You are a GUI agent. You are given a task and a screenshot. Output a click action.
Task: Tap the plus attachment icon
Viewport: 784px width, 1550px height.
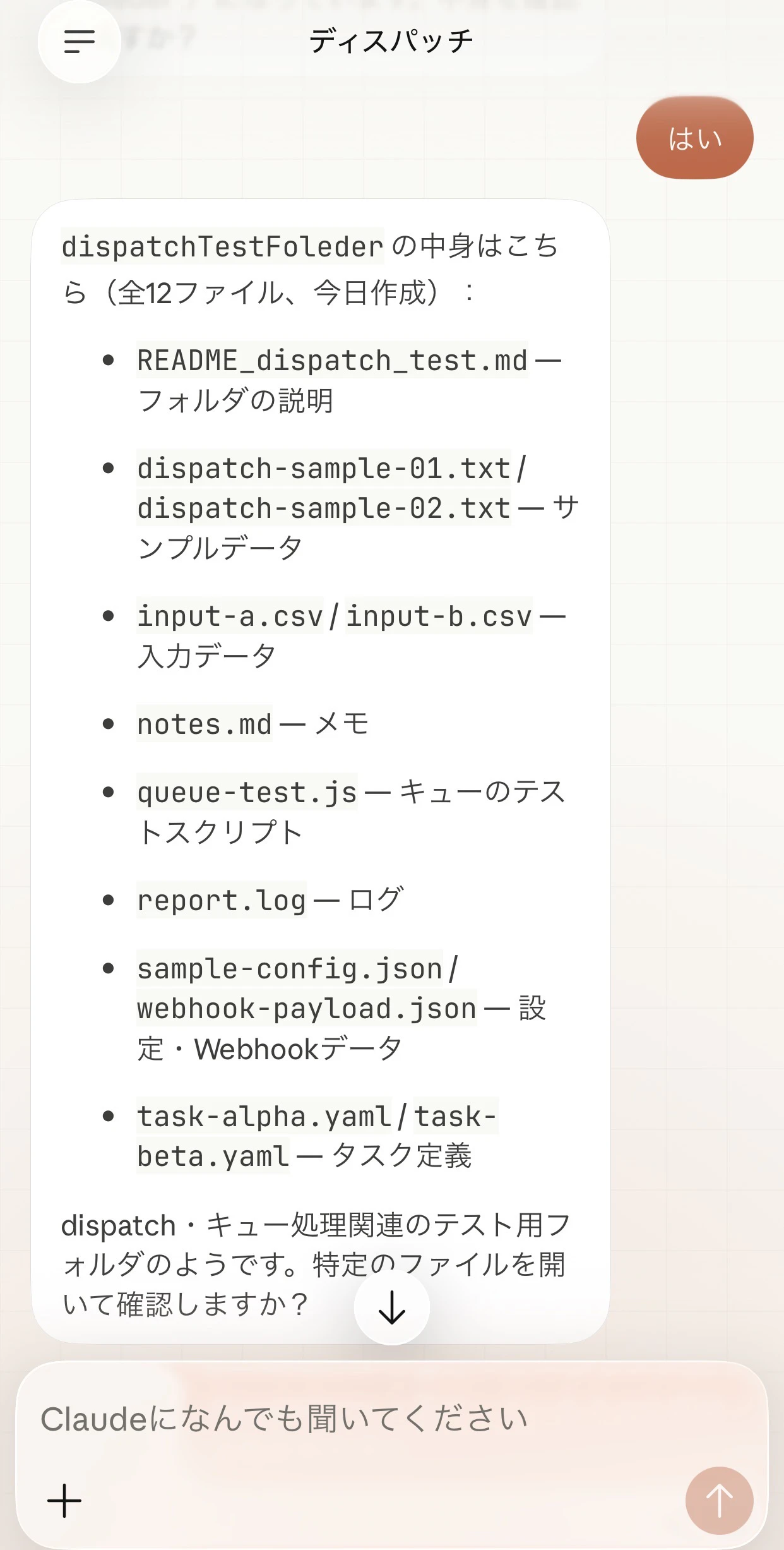(x=64, y=1501)
